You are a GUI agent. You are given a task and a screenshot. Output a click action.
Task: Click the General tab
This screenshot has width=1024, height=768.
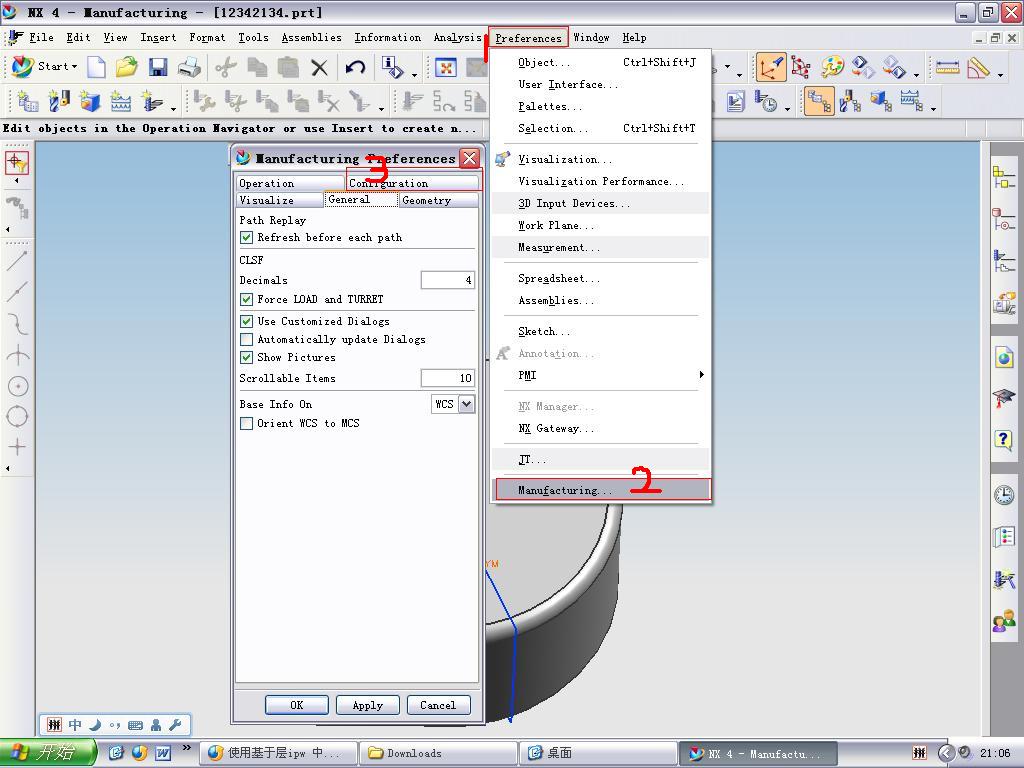(x=361, y=200)
